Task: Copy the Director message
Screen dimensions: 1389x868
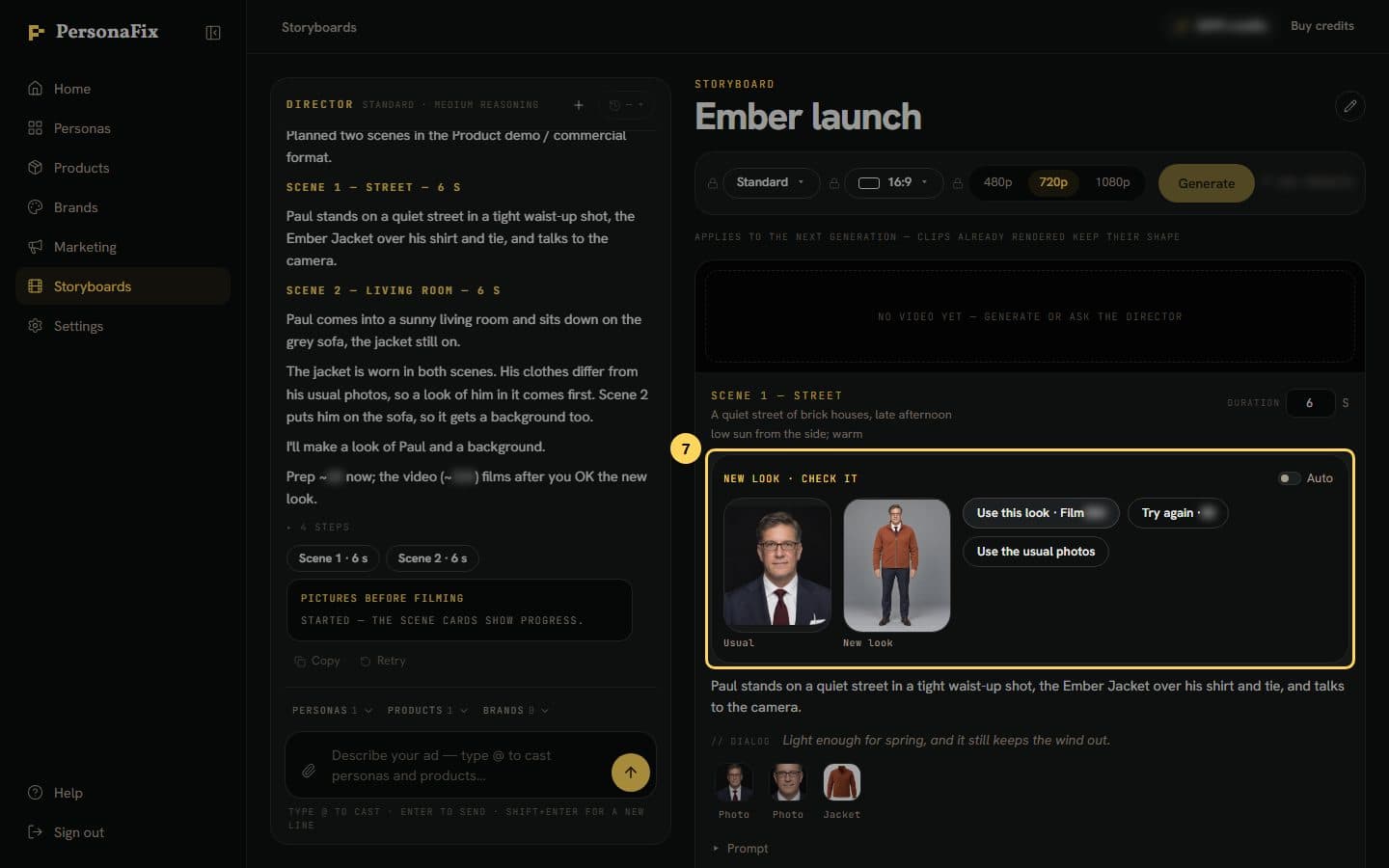Action: 317,661
